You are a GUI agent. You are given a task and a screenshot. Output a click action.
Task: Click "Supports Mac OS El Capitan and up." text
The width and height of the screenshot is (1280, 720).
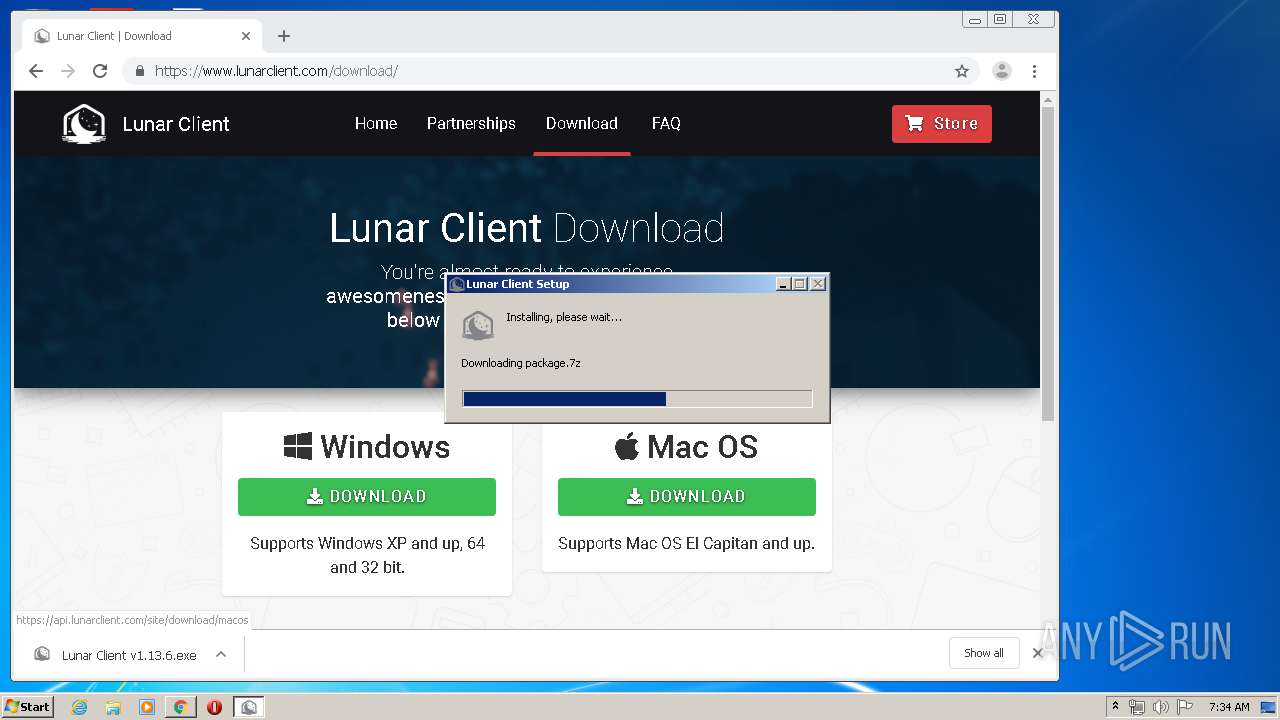(x=687, y=544)
